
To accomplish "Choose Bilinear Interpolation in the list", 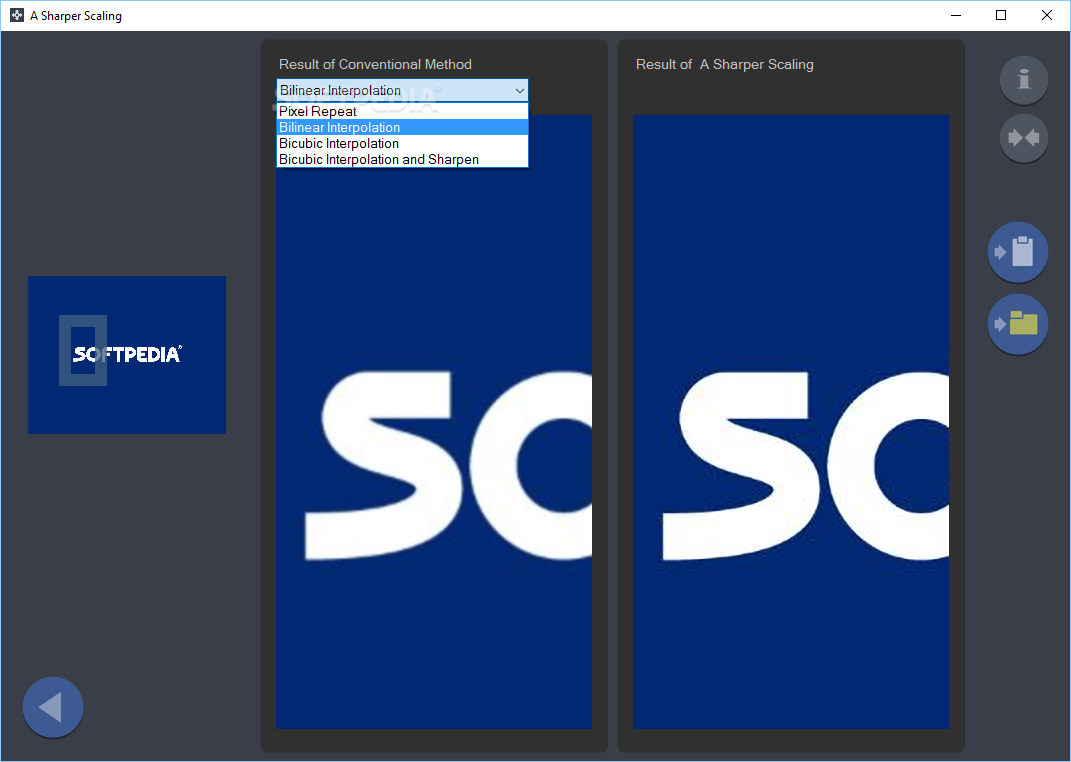I will [x=402, y=127].
